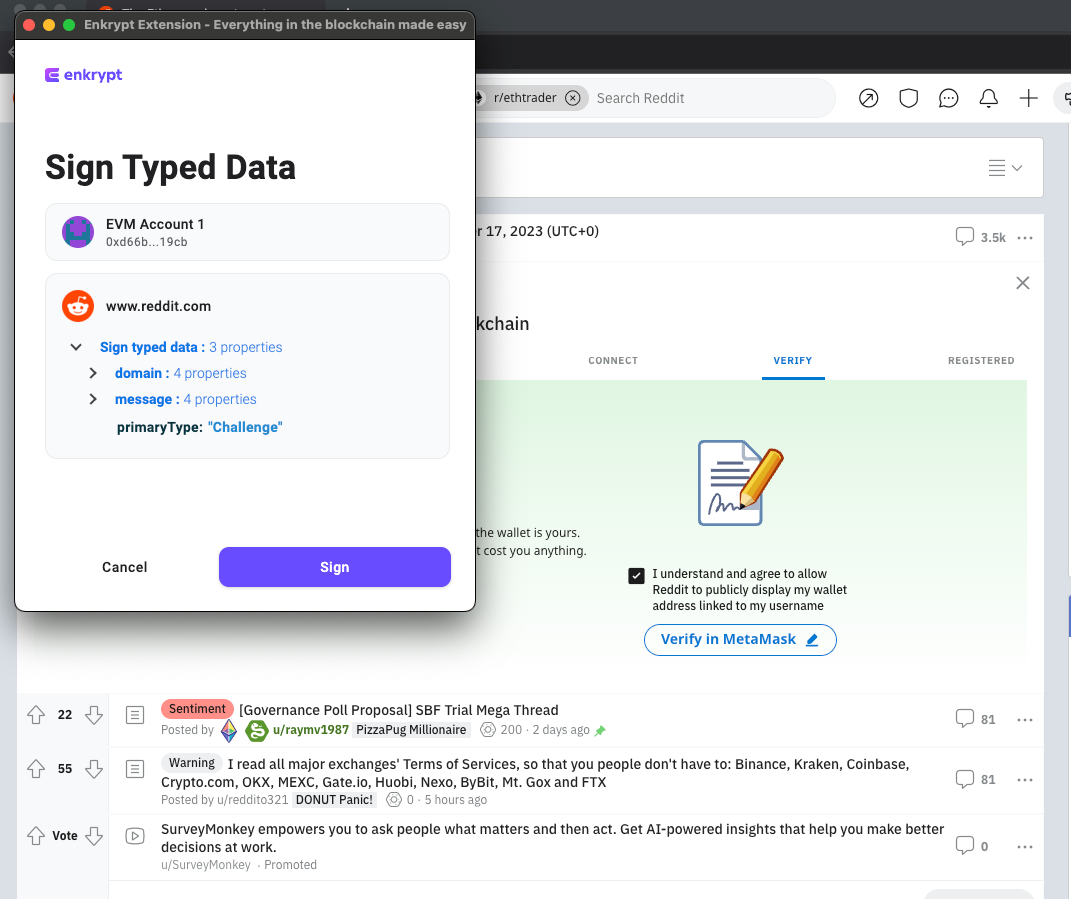Image resolution: width=1071 pixels, height=899 pixels.
Task: Click the www.reddit.com site label
Action: point(158,306)
